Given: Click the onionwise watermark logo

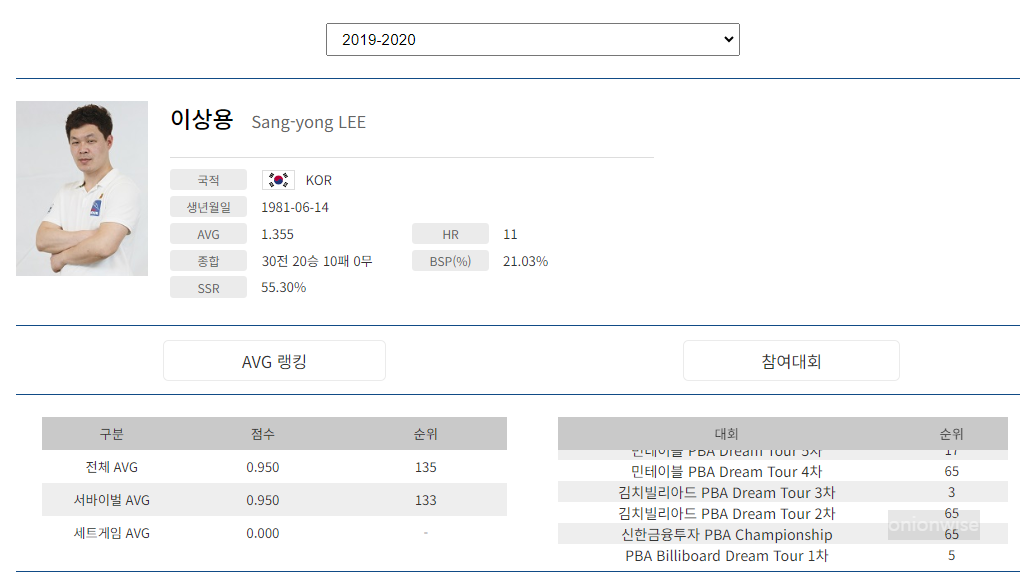Looking at the screenshot, I should (x=933, y=524).
